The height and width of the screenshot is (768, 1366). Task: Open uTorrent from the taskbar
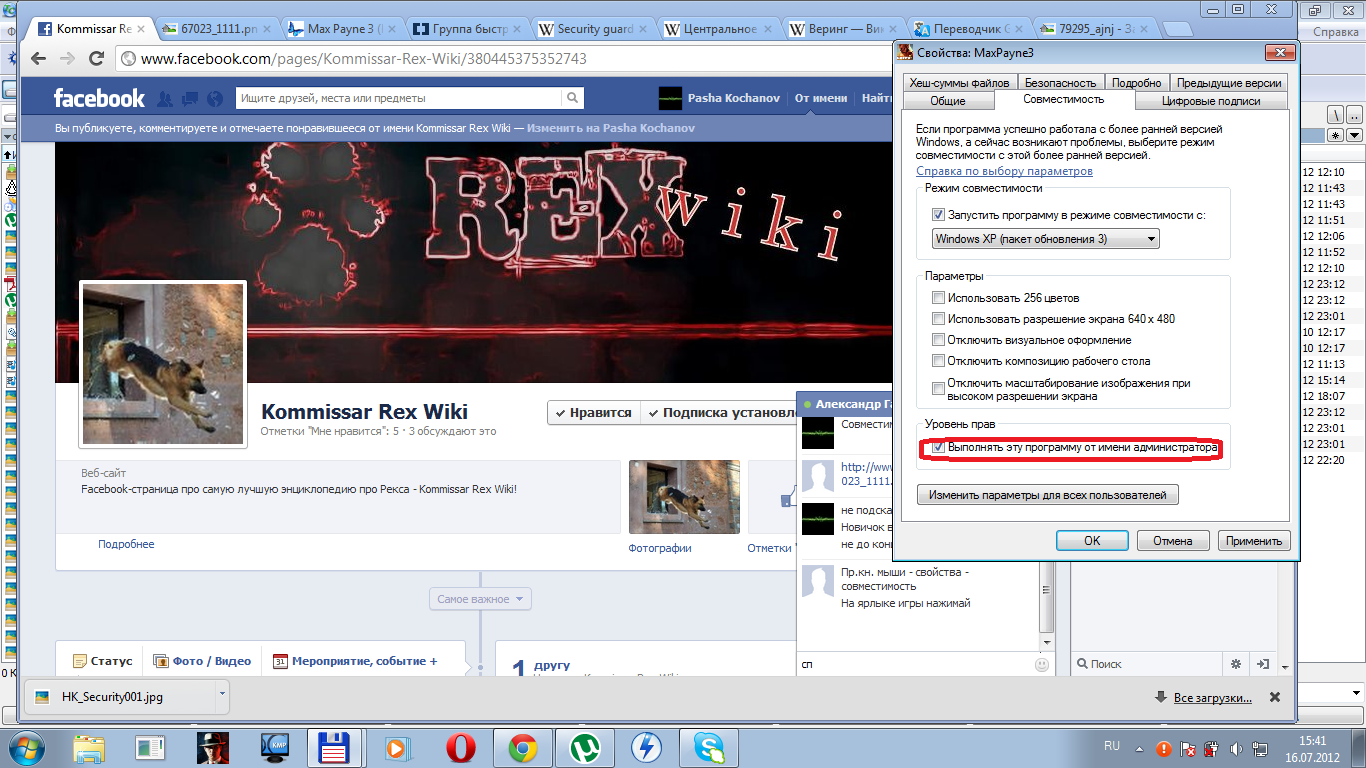click(x=583, y=747)
